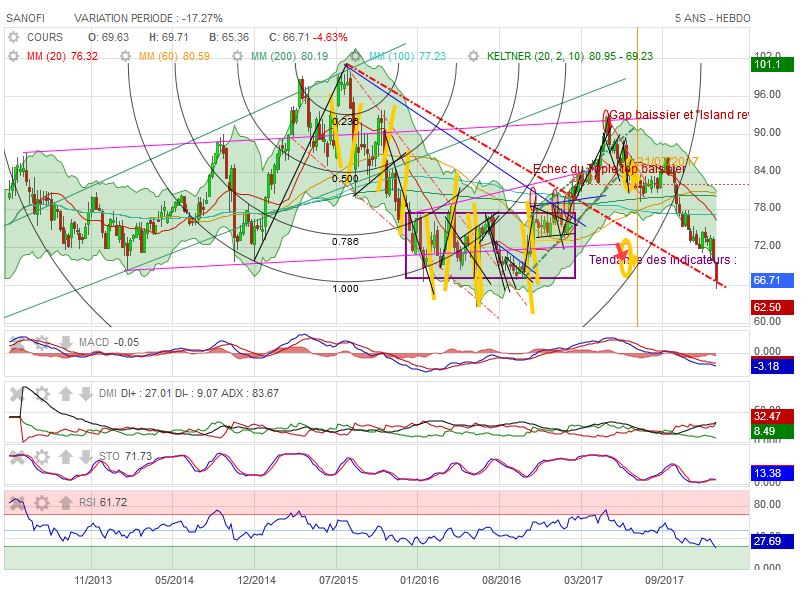Click the O: 69.63 opening value
The image size is (808, 593).
pos(108,37)
